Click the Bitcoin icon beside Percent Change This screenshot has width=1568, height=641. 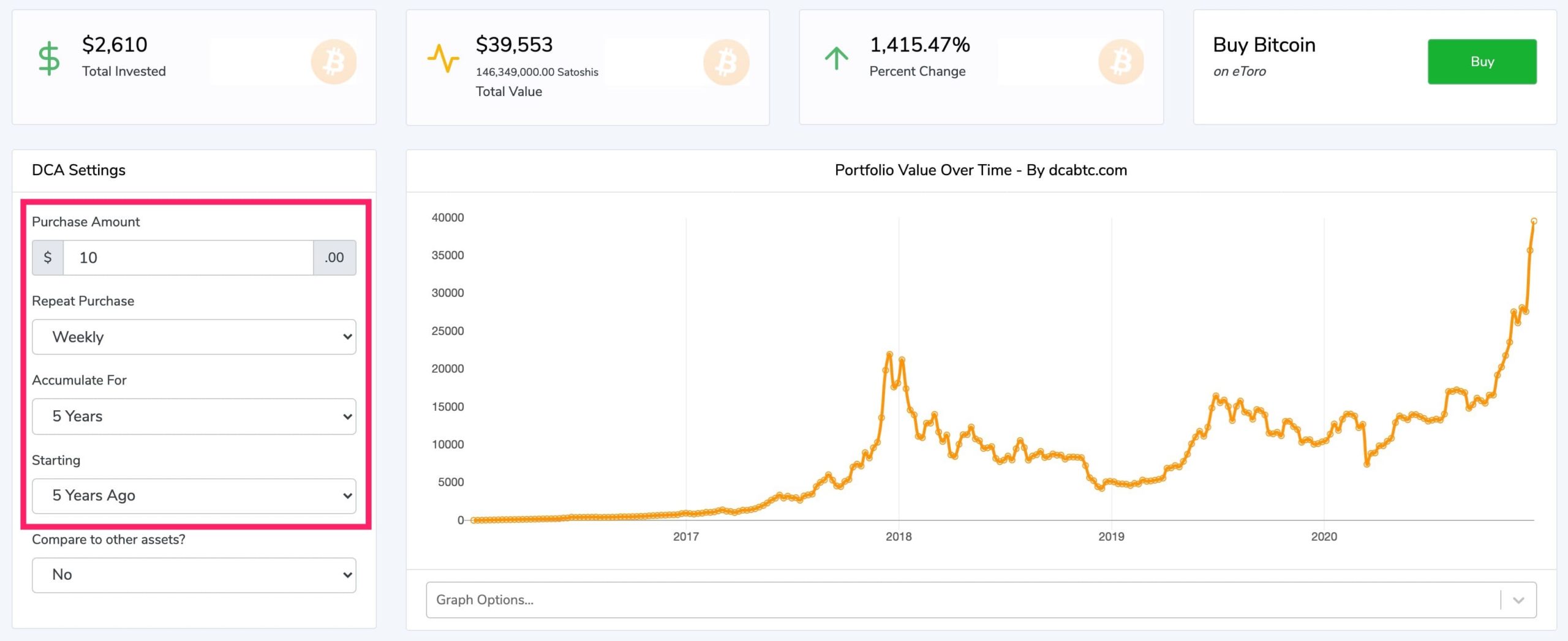point(1121,61)
